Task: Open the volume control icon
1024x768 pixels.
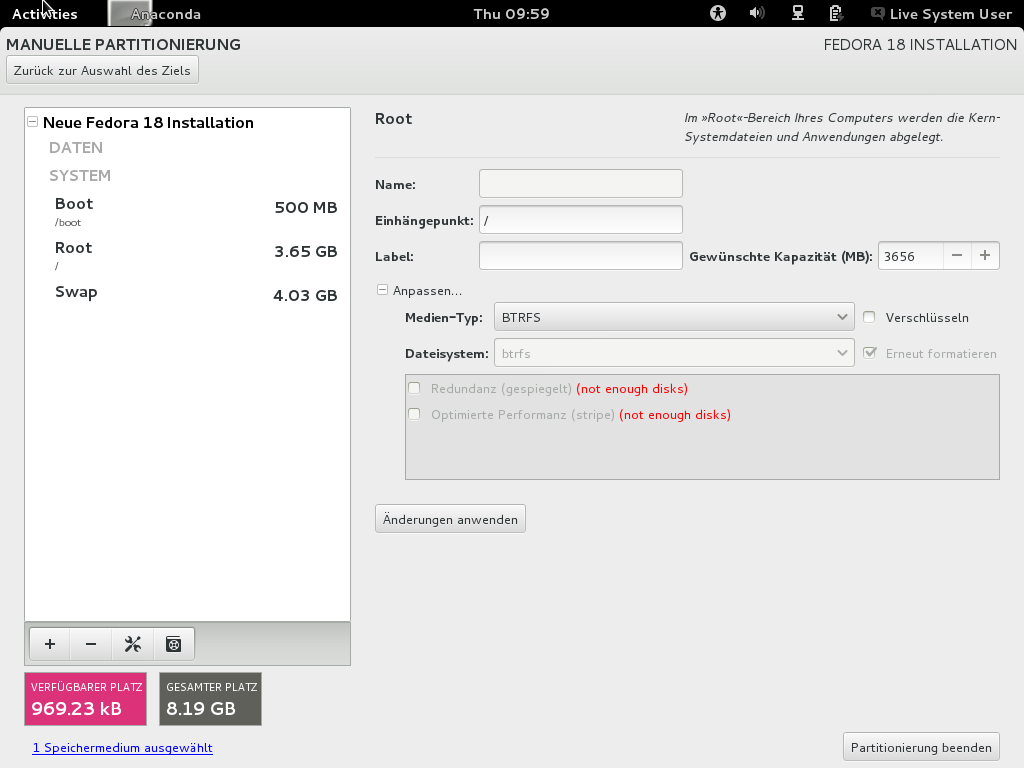Action: (757, 13)
